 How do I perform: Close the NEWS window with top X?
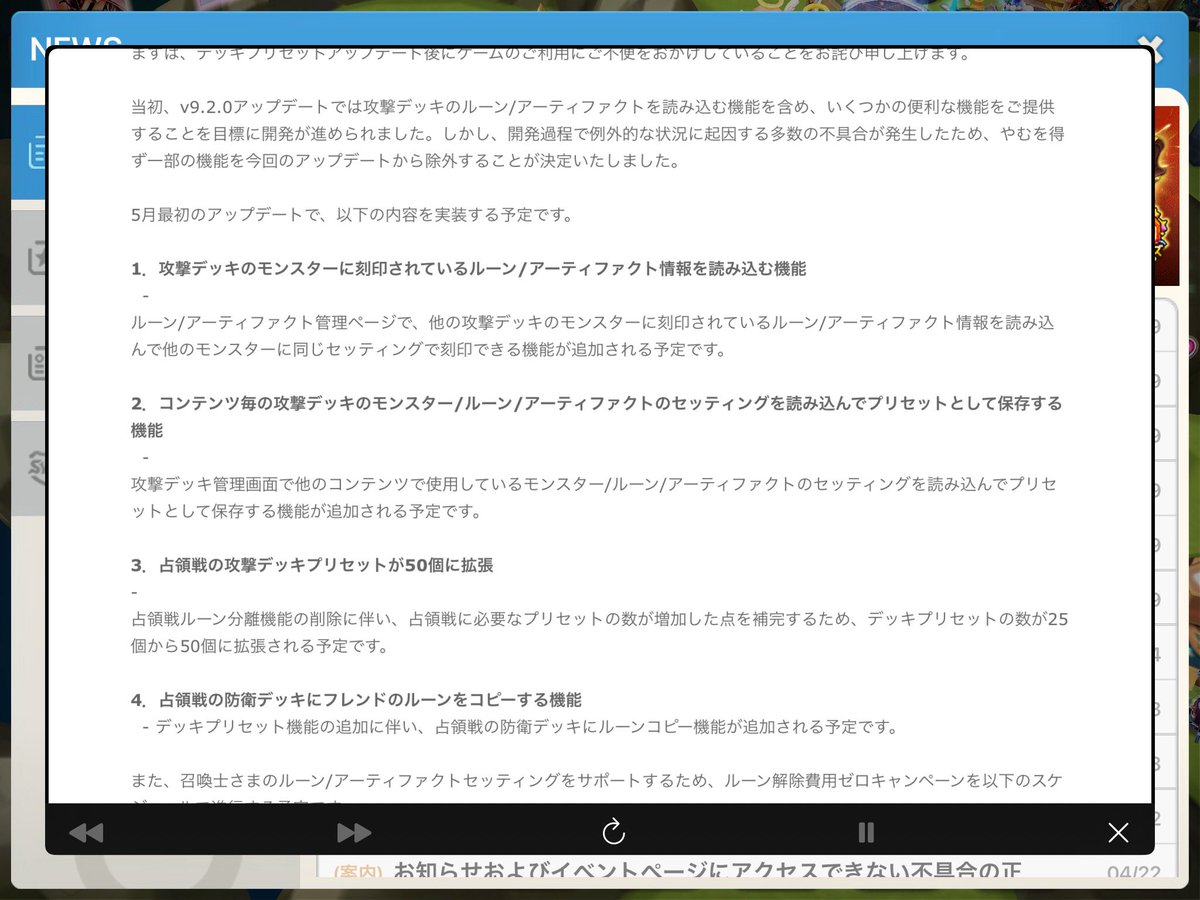[1150, 47]
